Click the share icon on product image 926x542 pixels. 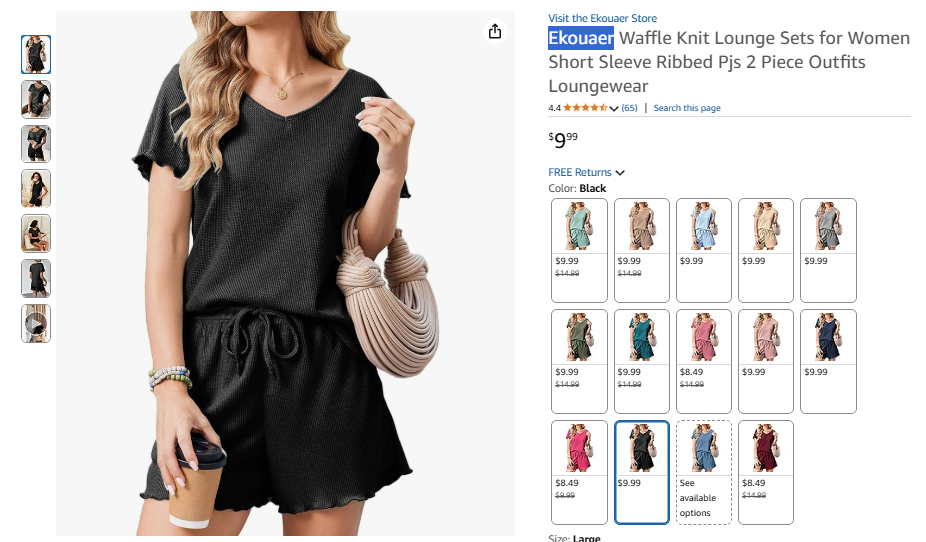pos(495,31)
